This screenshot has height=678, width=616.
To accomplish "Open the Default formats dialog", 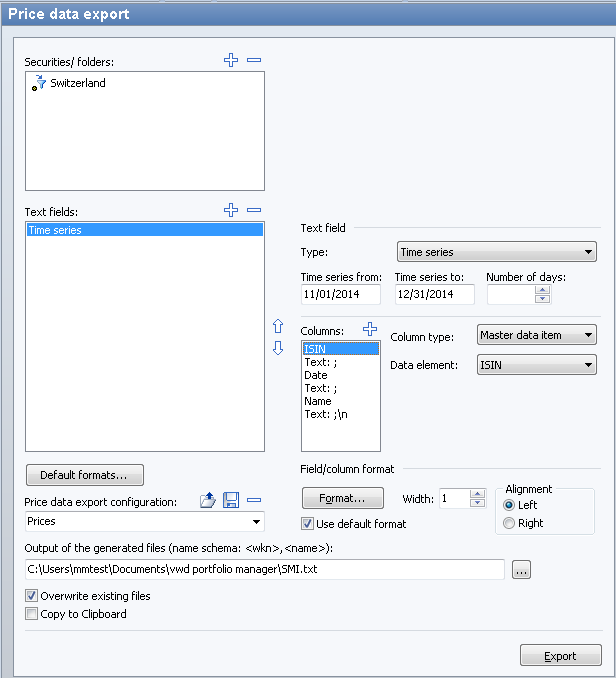I will point(84,475).
